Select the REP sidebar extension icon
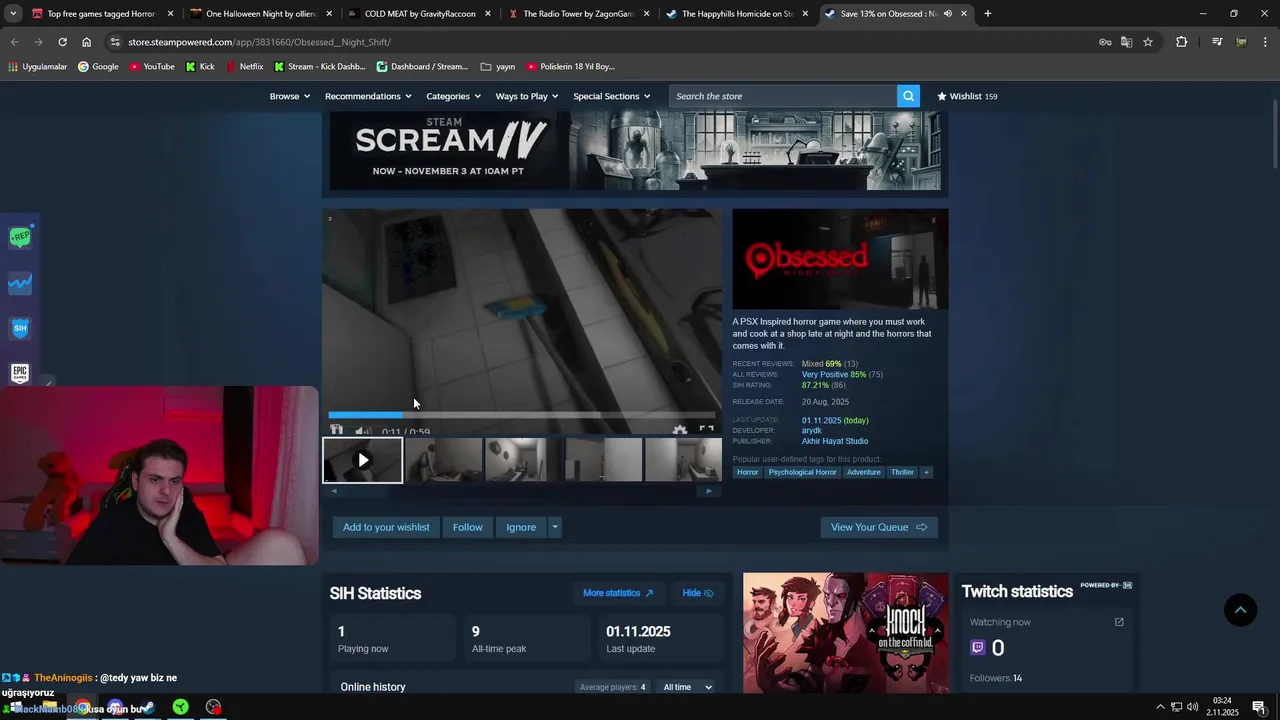 click(20, 237)
